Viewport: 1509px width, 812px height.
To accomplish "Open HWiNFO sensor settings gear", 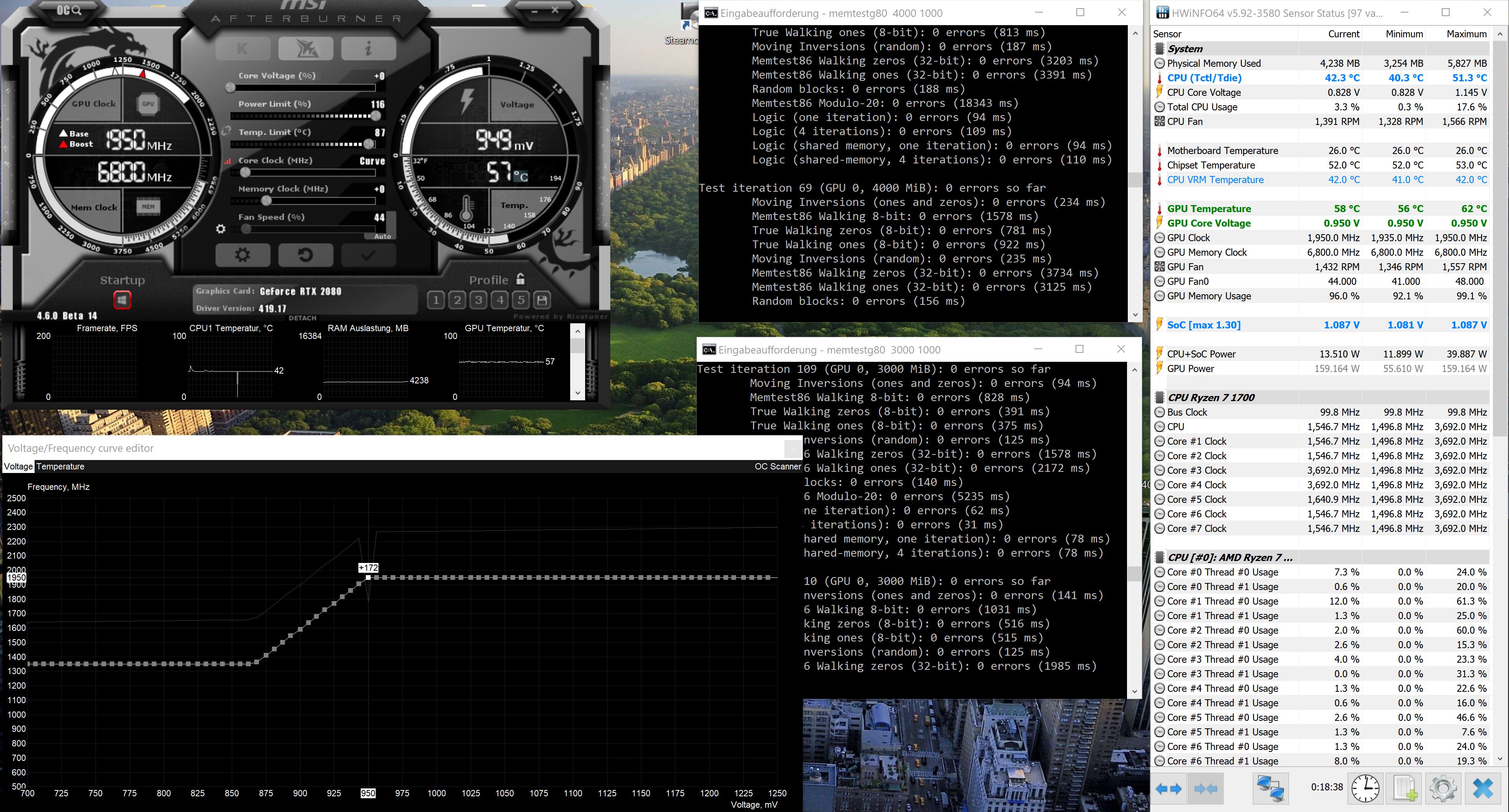I will (x=1443, y=788).
